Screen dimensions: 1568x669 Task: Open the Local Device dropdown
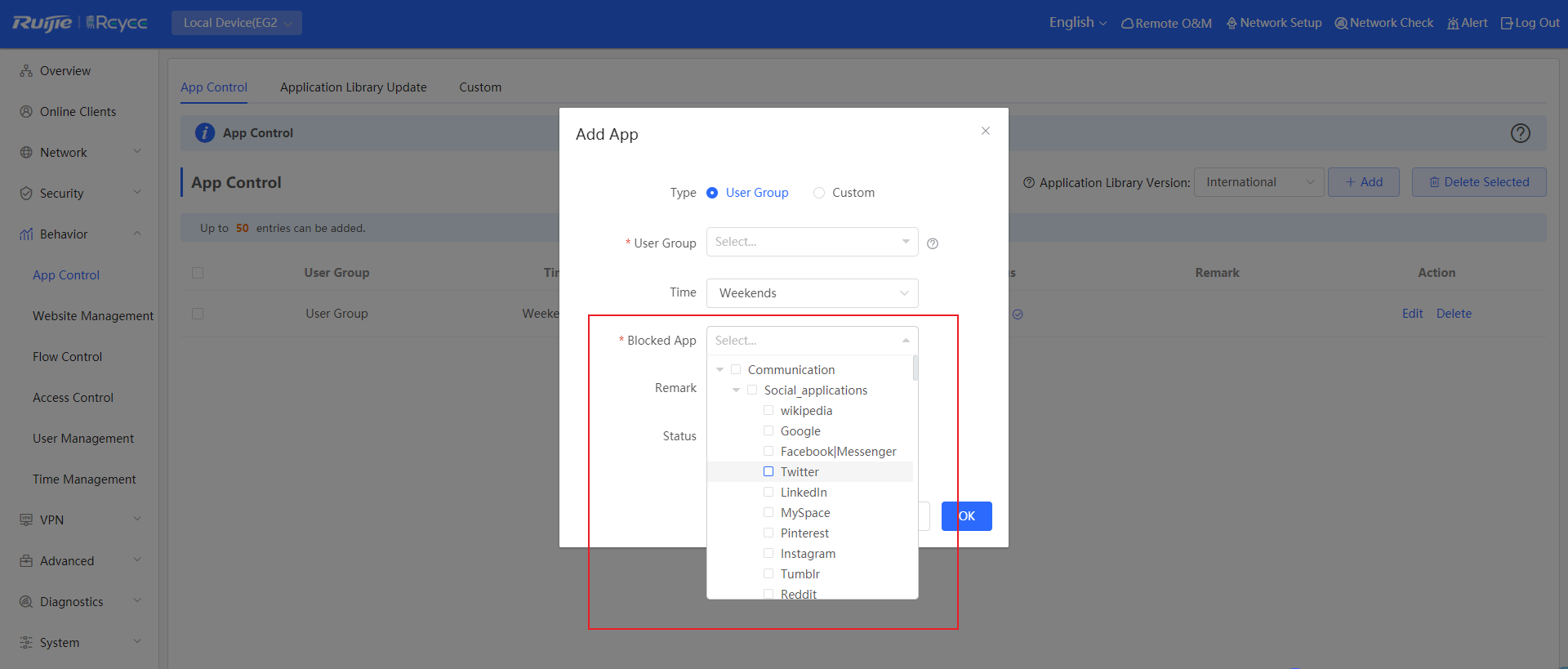pyautogui.click(x=237, y=23)
